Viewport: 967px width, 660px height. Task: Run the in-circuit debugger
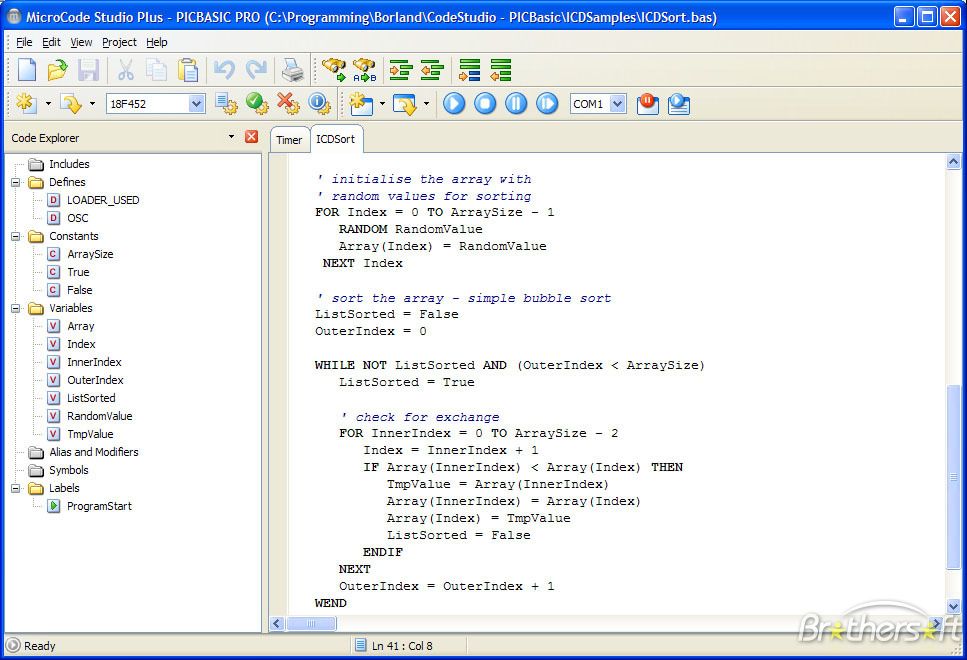[452, 103]
